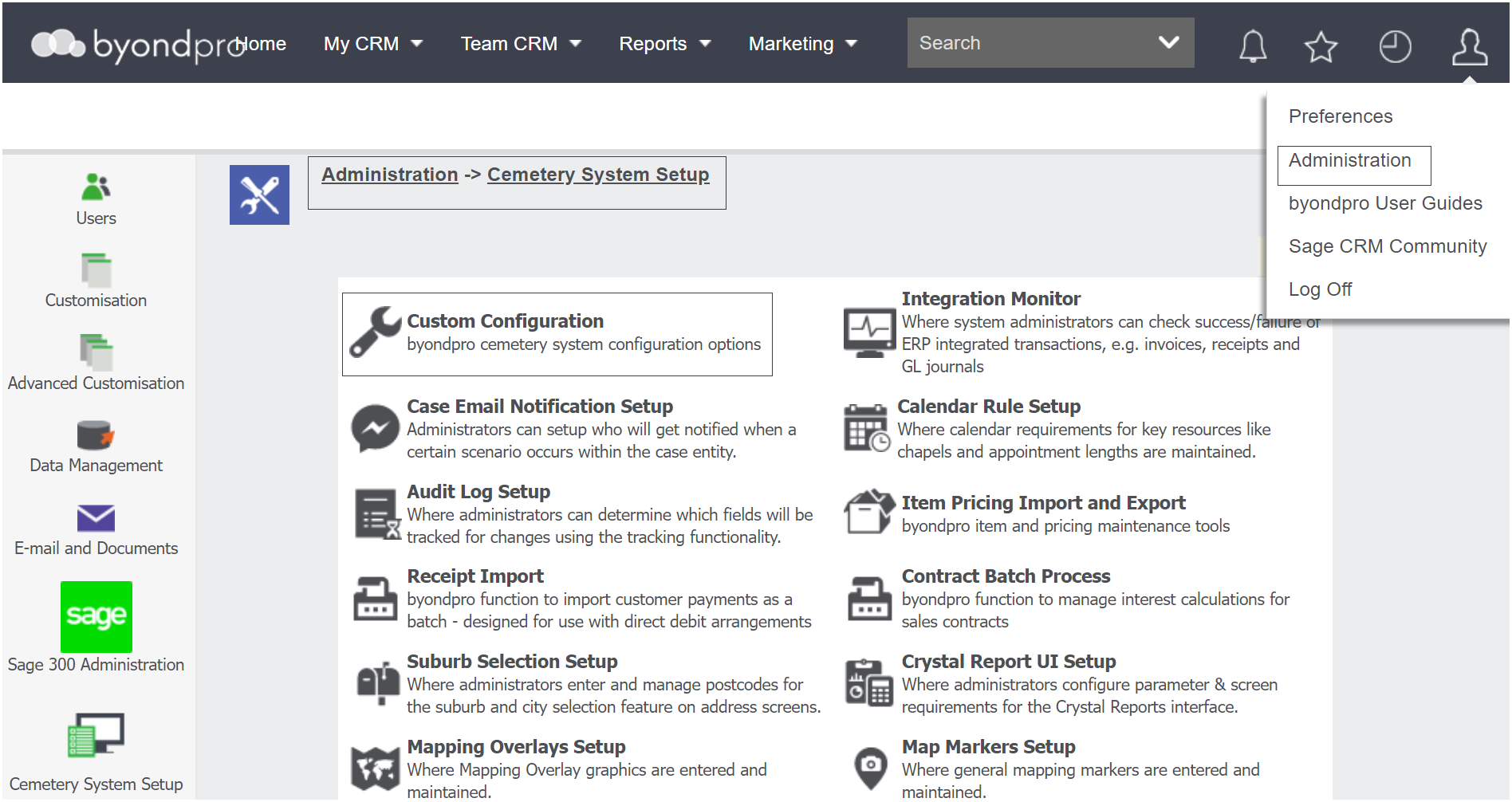
Task: Click the Map Markers pin icon
Action: [x=870, y=769]
